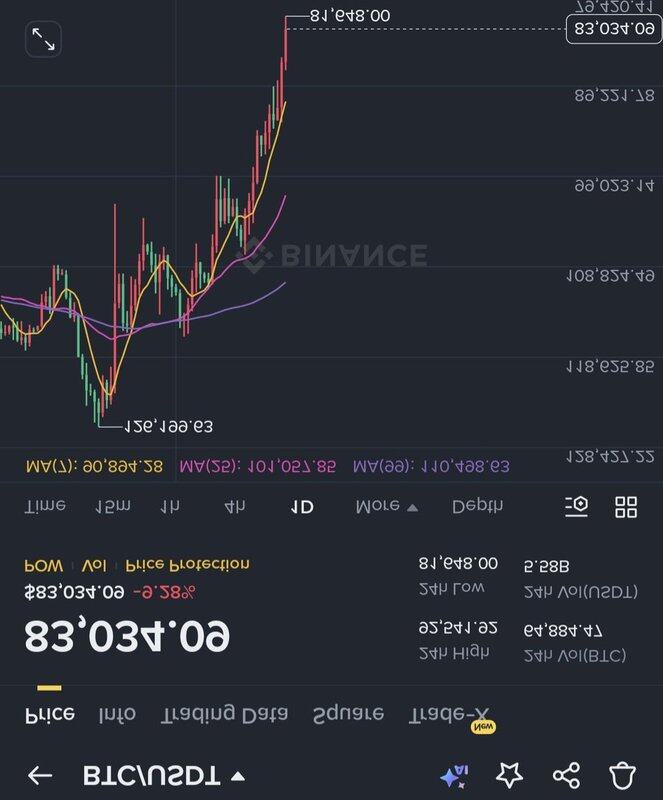663x800 pixels.
Task: Expand the chart to fullscreen
Action: [43, 39]
